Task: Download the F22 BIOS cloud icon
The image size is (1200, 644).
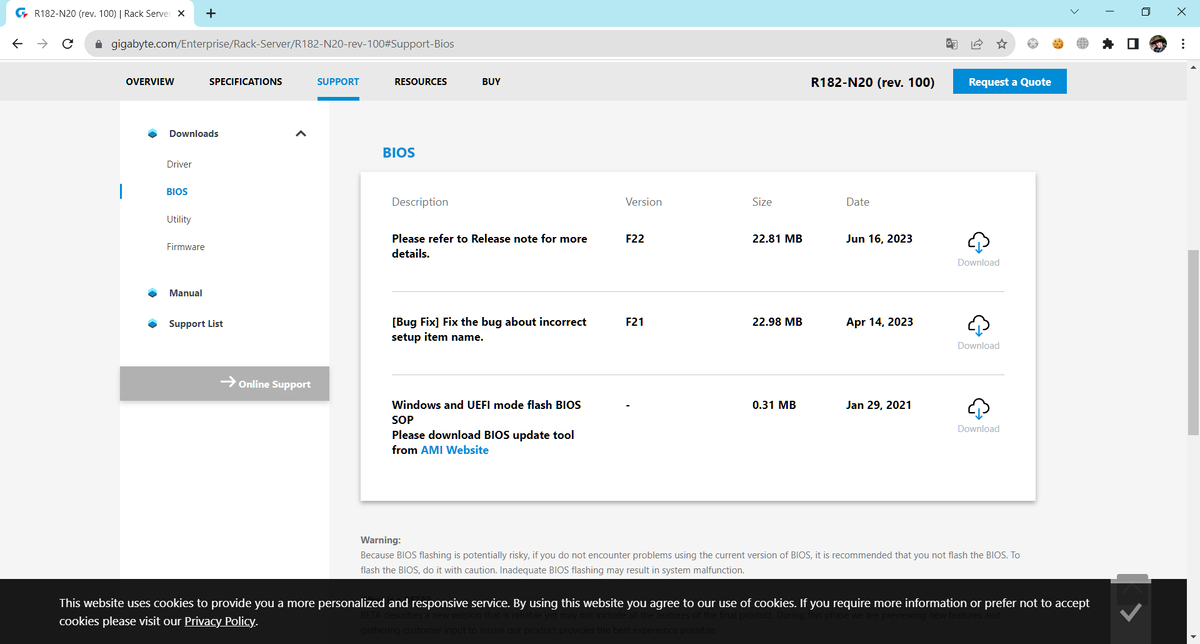Action: click(978, 241)
